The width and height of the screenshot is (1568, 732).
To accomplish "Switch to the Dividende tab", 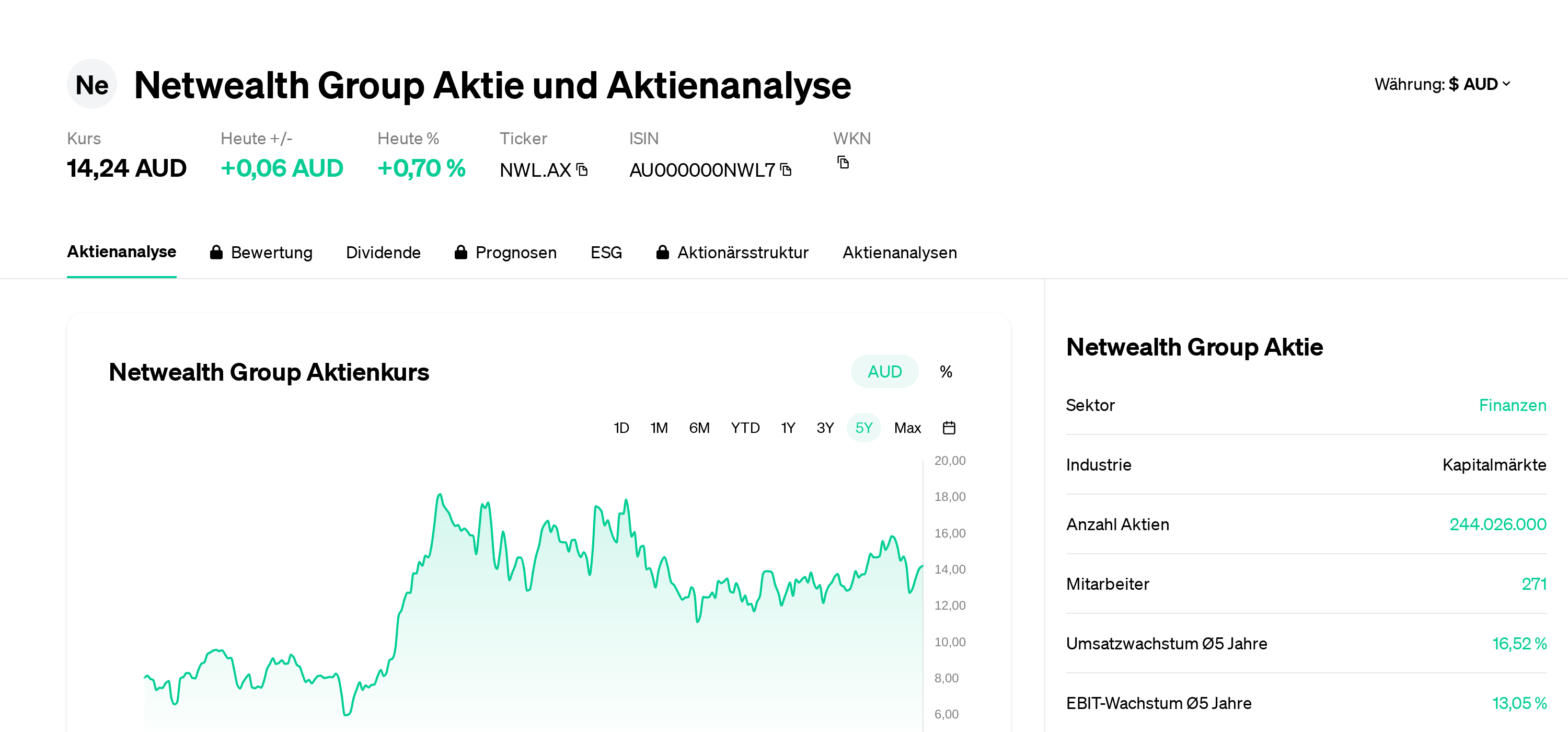I will pyautogui.click(x=384, y=251).
